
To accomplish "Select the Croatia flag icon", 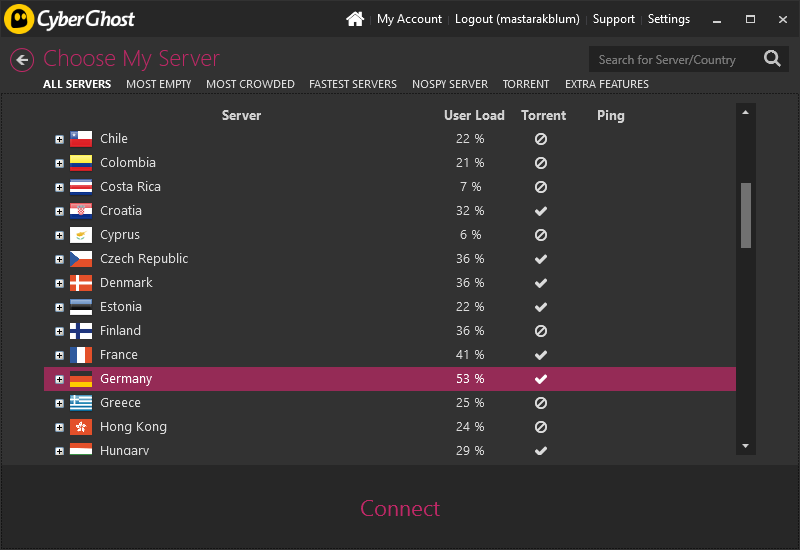I will point(81,211).
